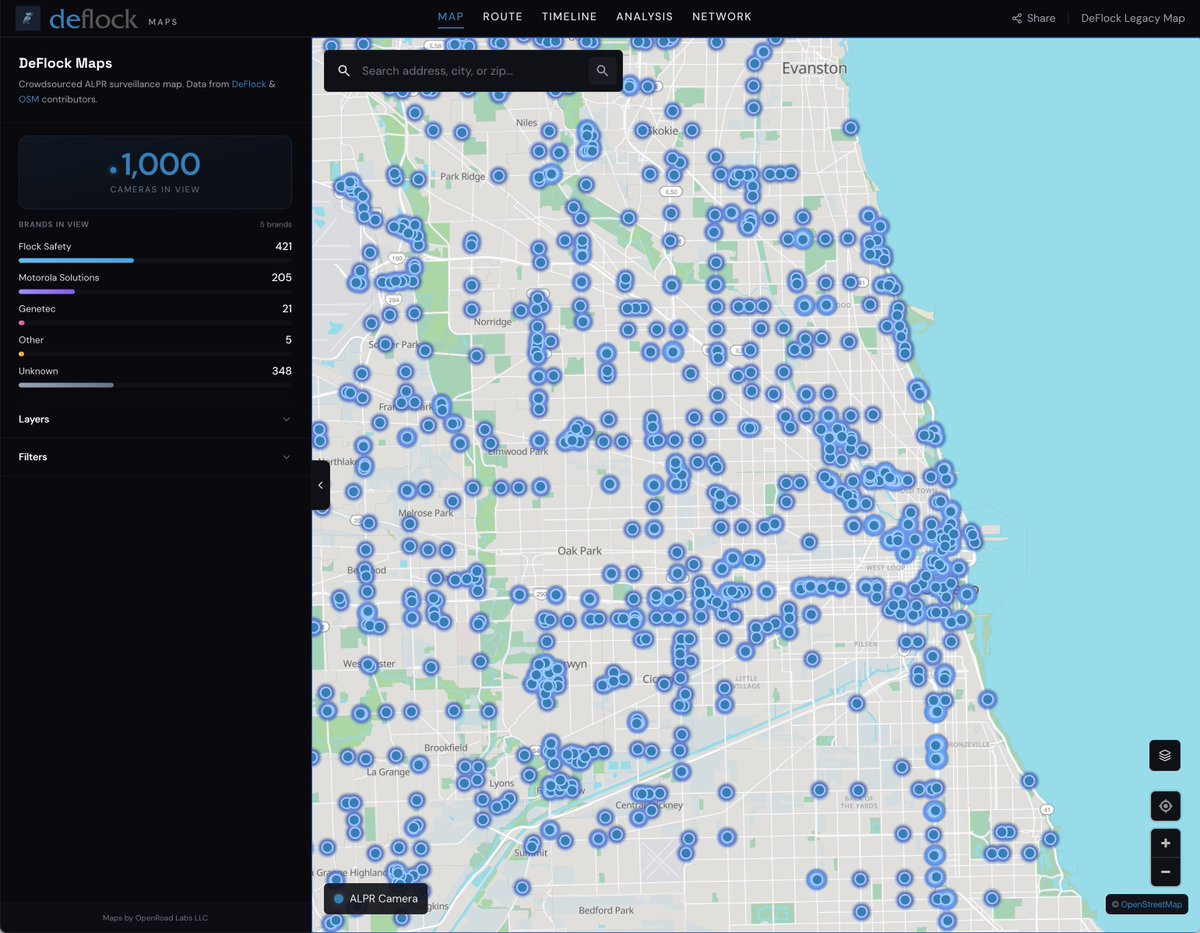Click the Flock Safety blue progress bar

coord(76,261)
